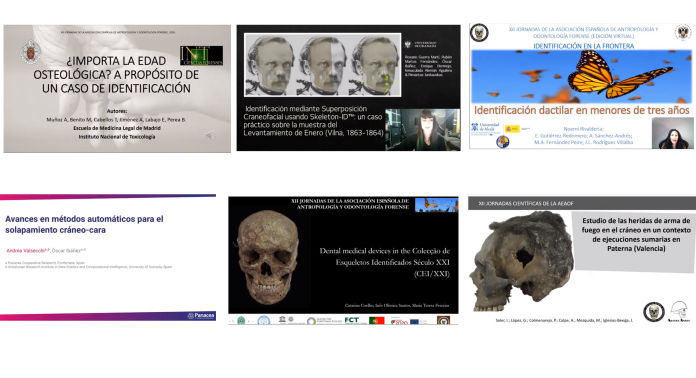Open the Skeleton-ID craniofacial superposition slide
Screen dimensions: 696x378
[348, 88]
